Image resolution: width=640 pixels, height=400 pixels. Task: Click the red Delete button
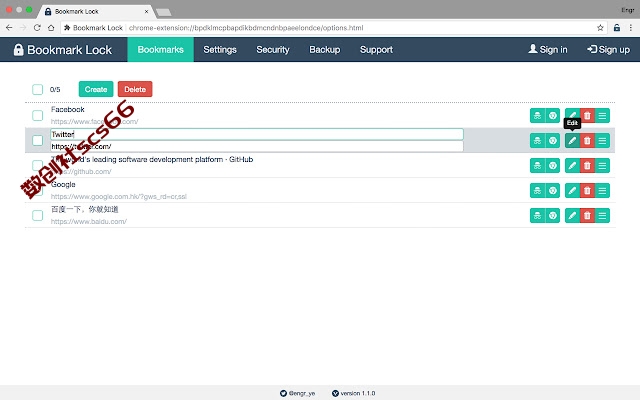pos(135,89)
